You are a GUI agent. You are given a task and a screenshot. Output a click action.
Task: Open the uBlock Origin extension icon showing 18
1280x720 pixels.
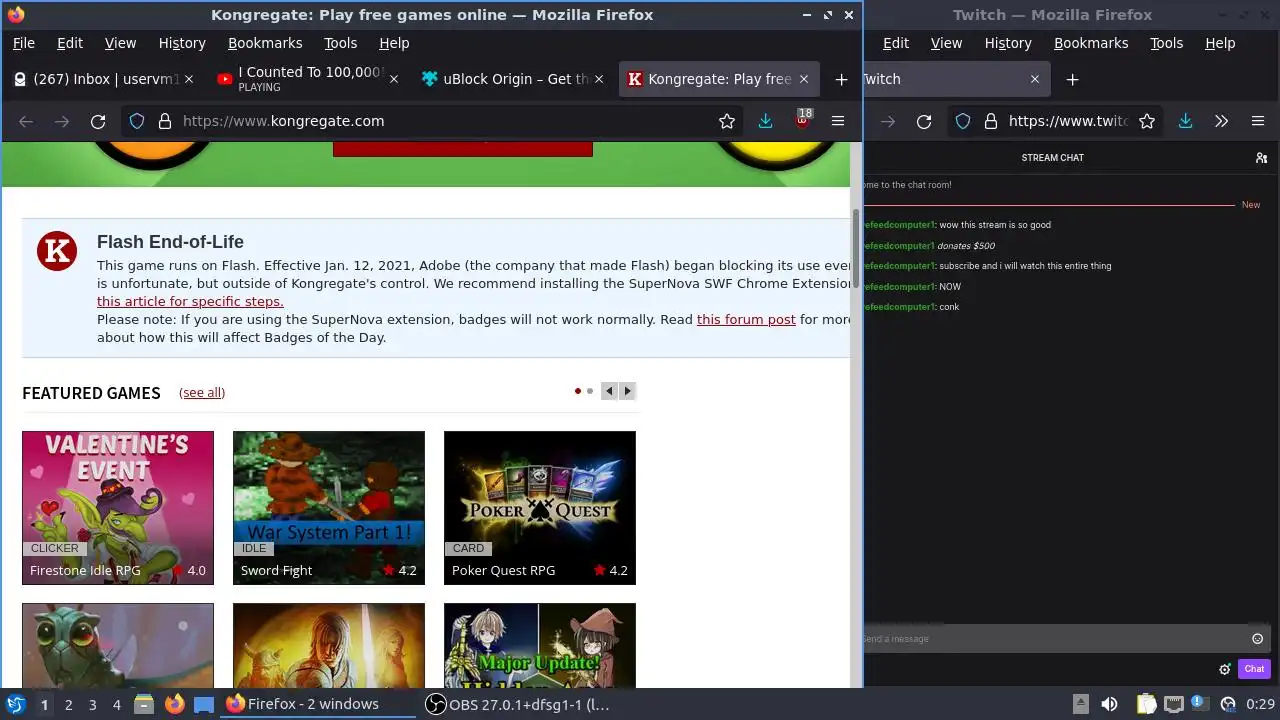point(802,120)
